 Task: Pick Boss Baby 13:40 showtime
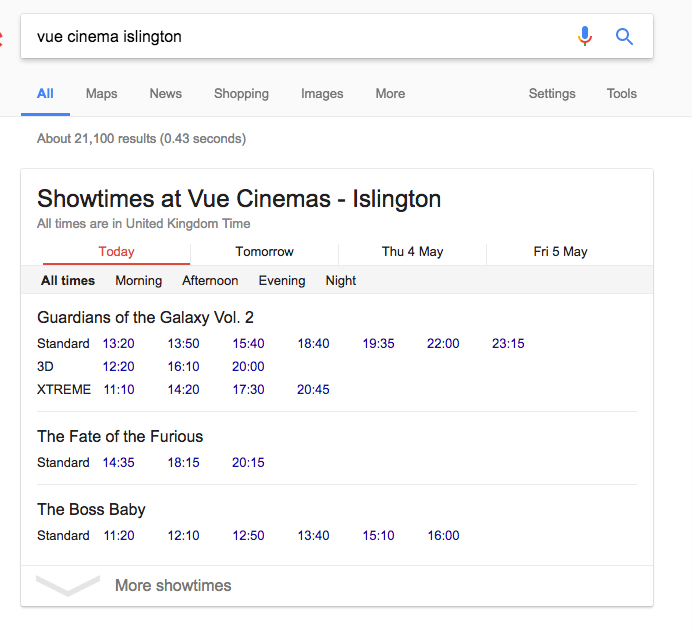pyautogui.click(x=313, y=535)
